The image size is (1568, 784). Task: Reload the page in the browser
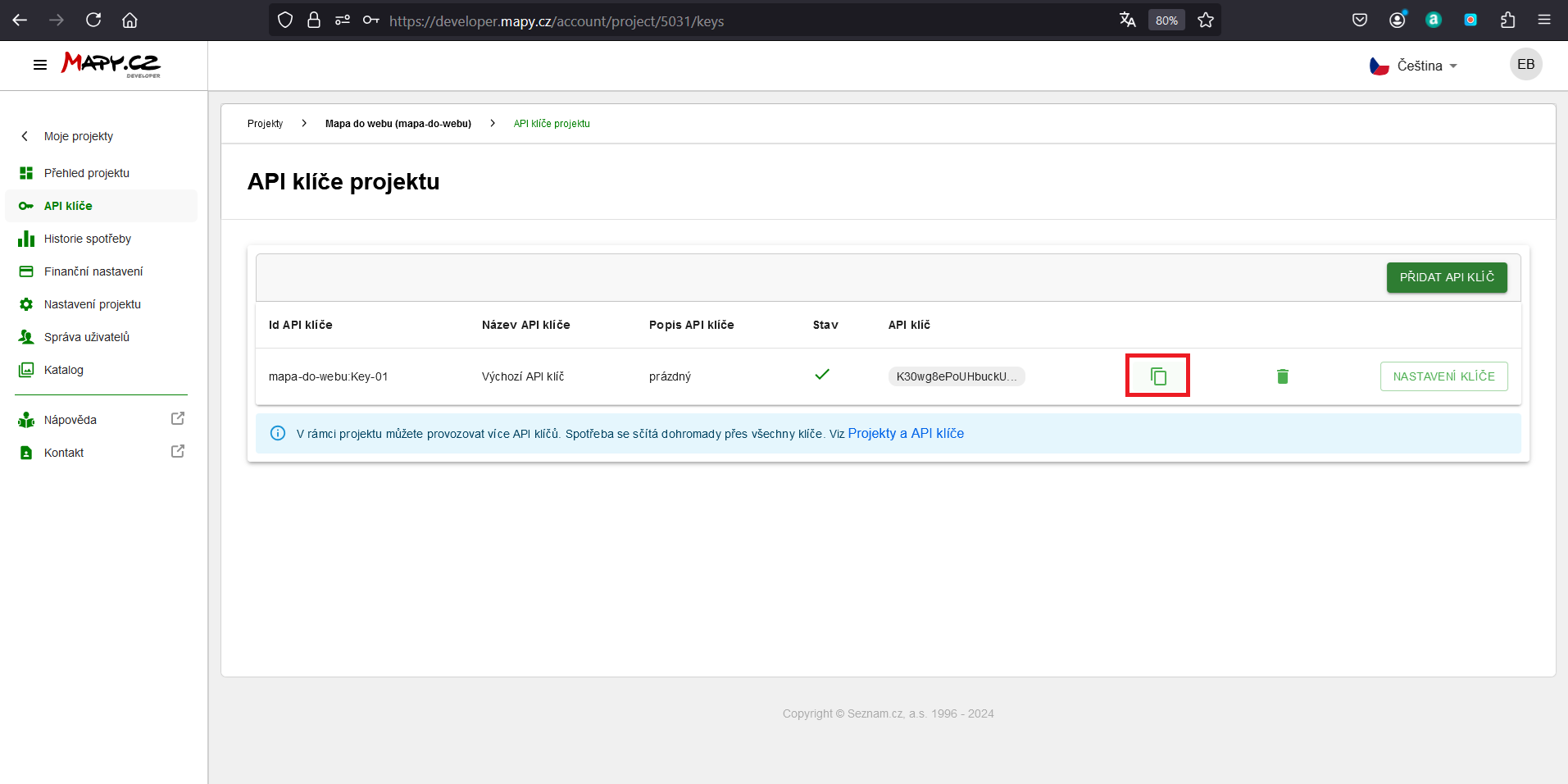pos(93,21)
